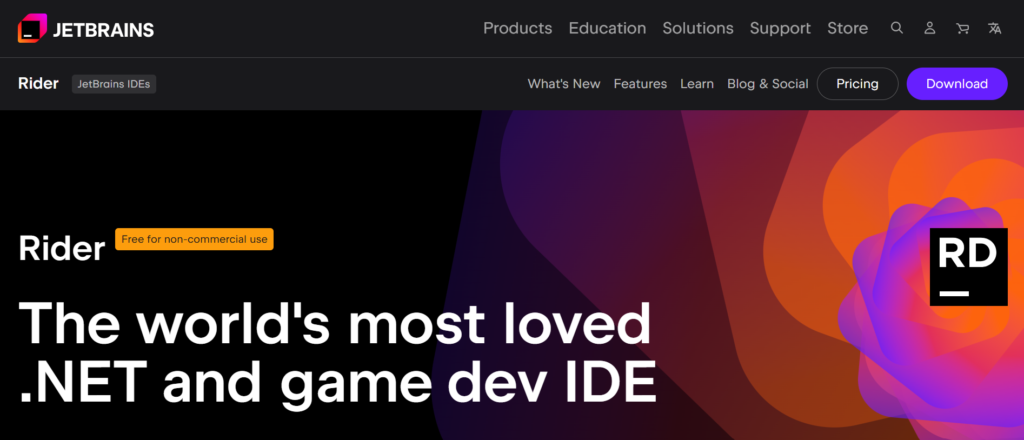This screenshot has height=440, width=1024.
Task: Open the Learn link
Action: [x=697, y=84]
